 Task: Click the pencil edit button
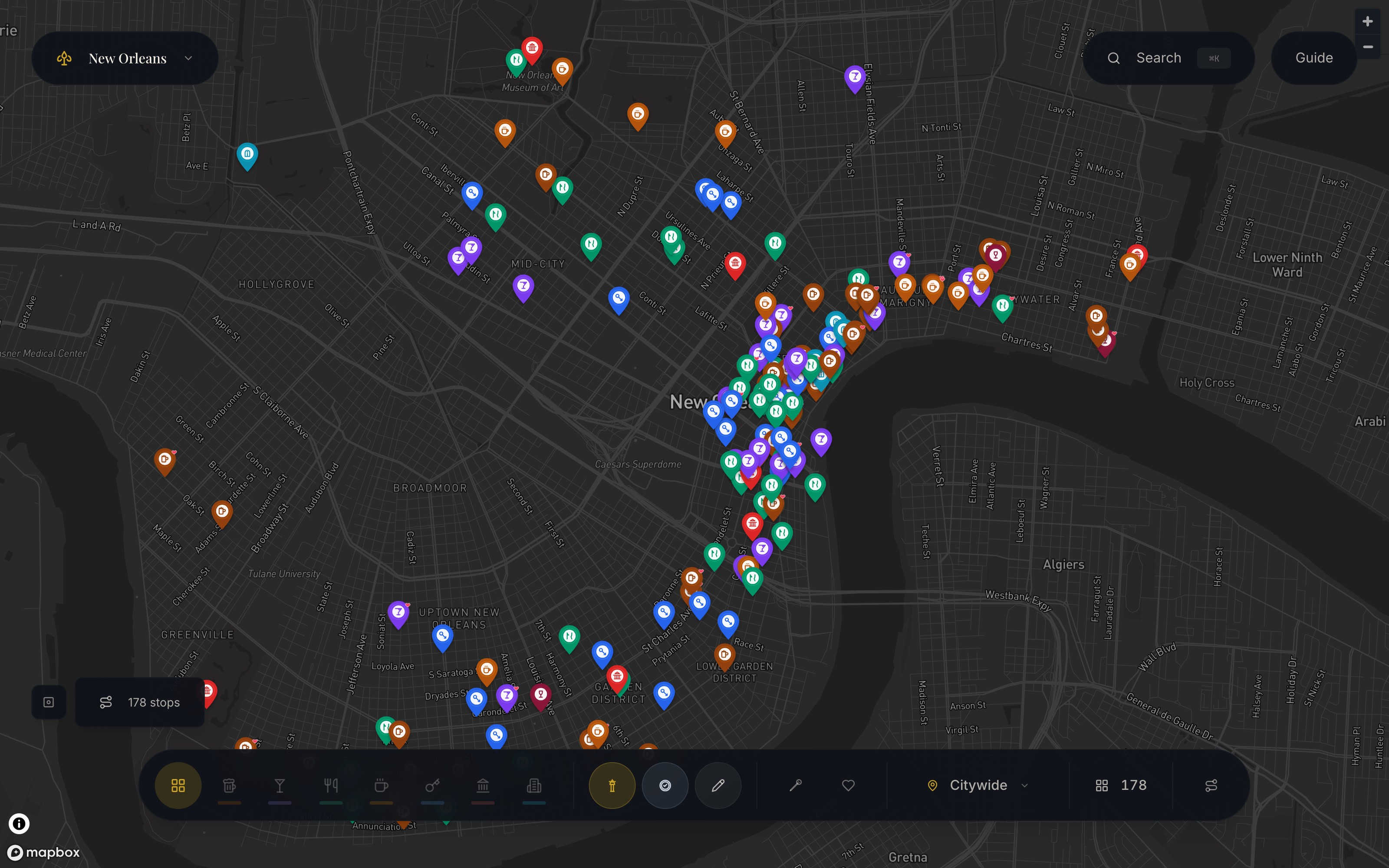click(718, 786)
